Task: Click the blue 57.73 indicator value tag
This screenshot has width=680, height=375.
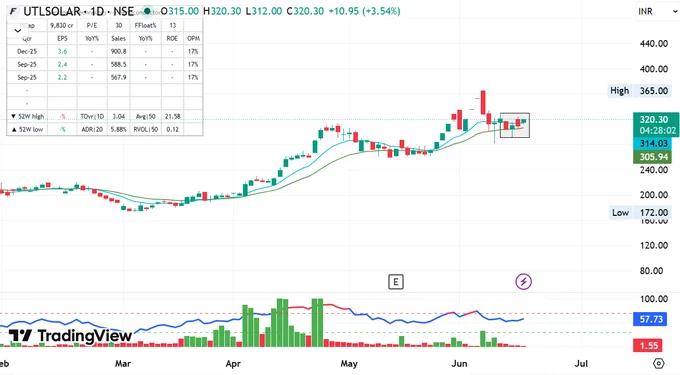Action: [651, 319]
